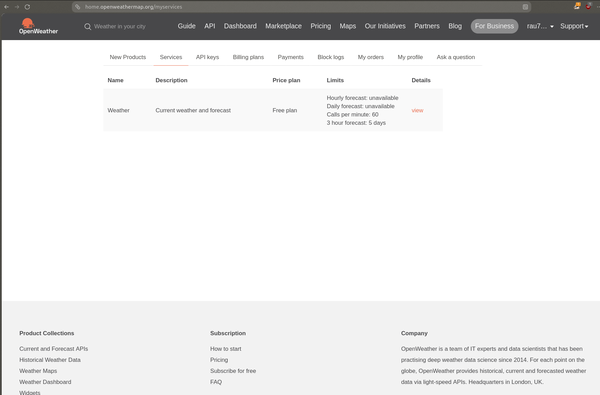Screen dimensions: 600x395
Task: Select the Services tab
Action: (x=171, y=57)
